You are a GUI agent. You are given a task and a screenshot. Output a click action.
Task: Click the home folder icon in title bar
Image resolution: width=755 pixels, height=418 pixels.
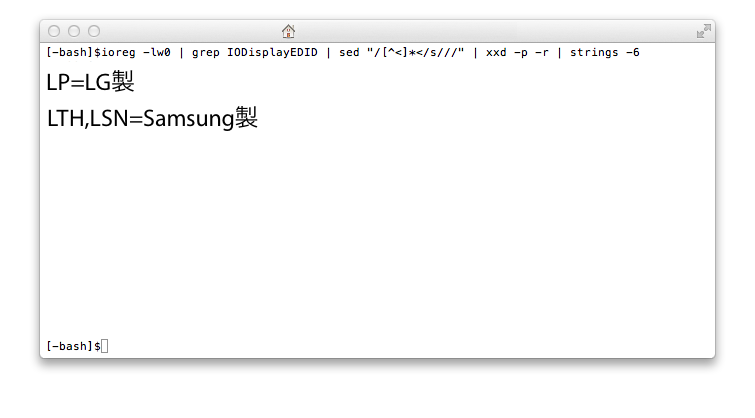288,31
